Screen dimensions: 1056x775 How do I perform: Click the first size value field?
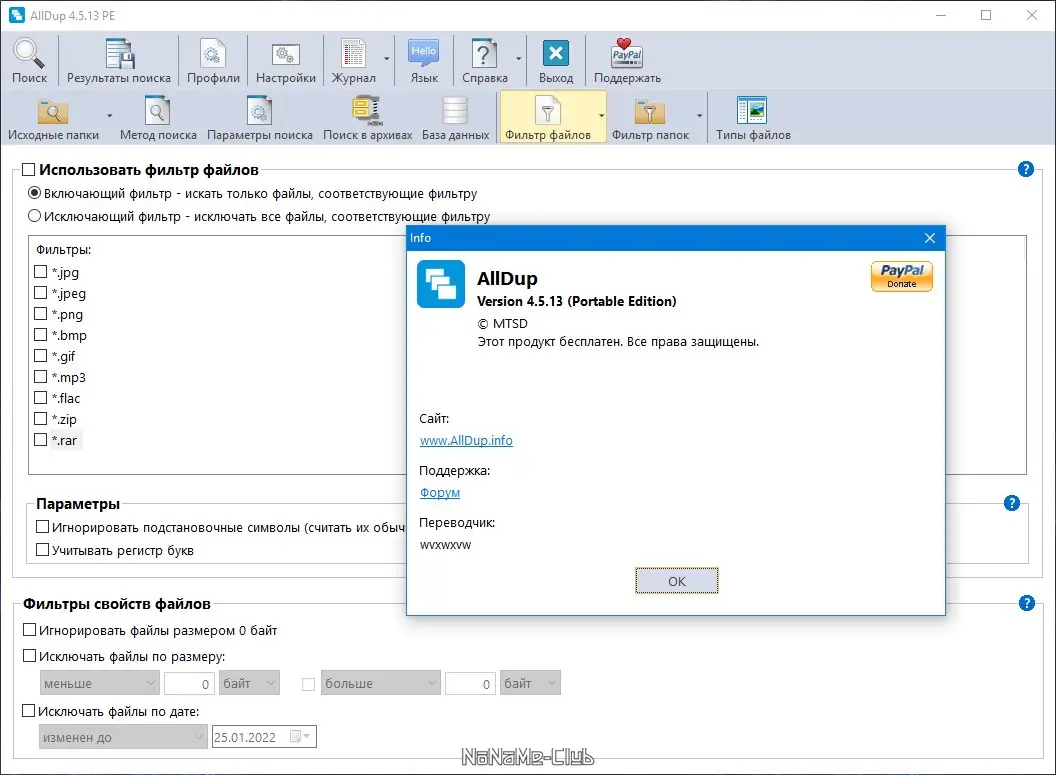[189, 683]
